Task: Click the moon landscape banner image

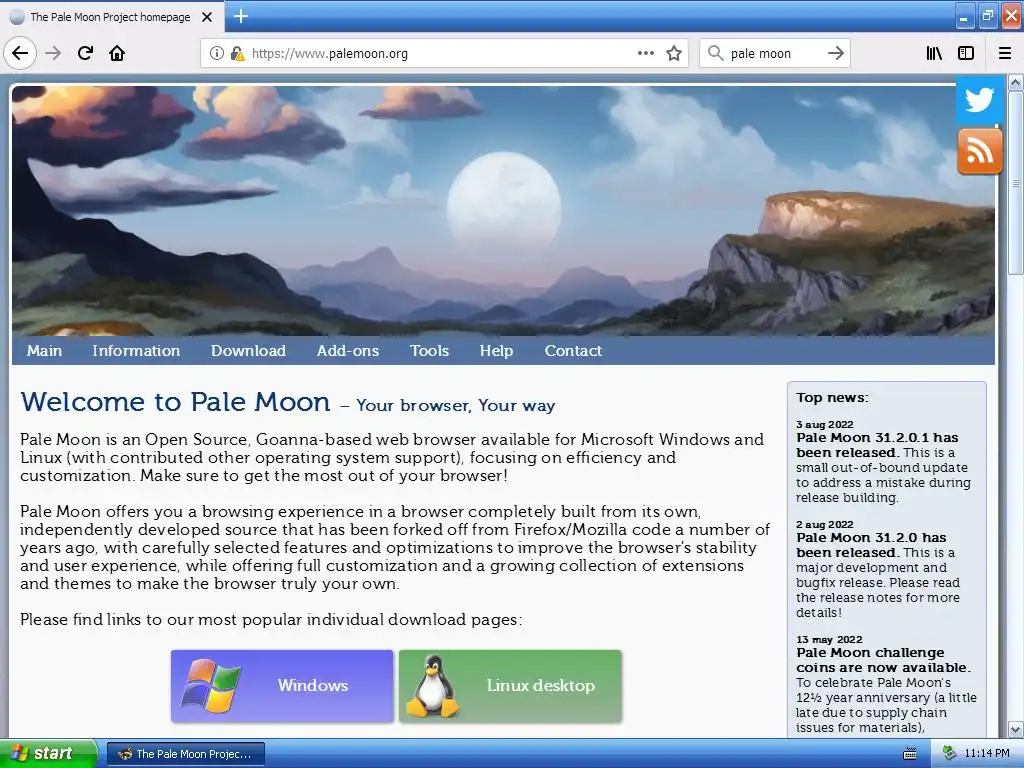Action: tap(503, 210)
